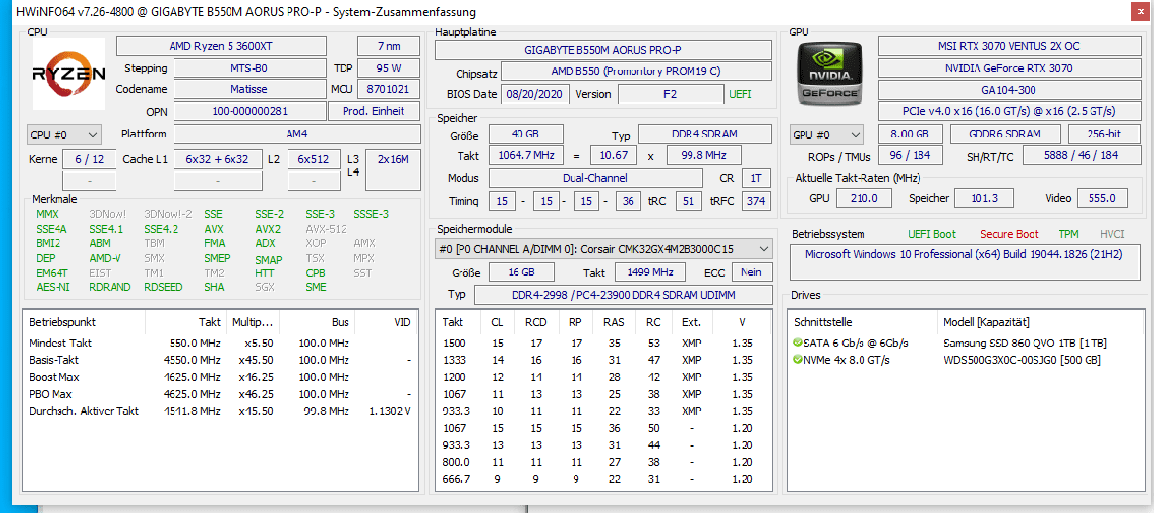Click the BIOS version F2 field
Viewport: 1154px width, 513px height.
tap(670, 94)
